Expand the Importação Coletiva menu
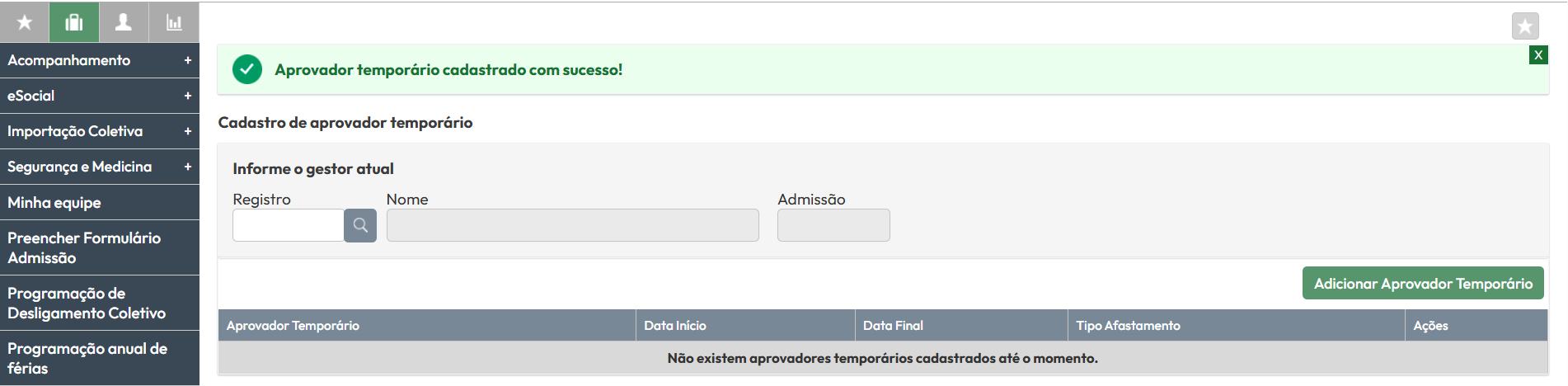This screenshot has height=386, width=1568. (x=100, y=131)
